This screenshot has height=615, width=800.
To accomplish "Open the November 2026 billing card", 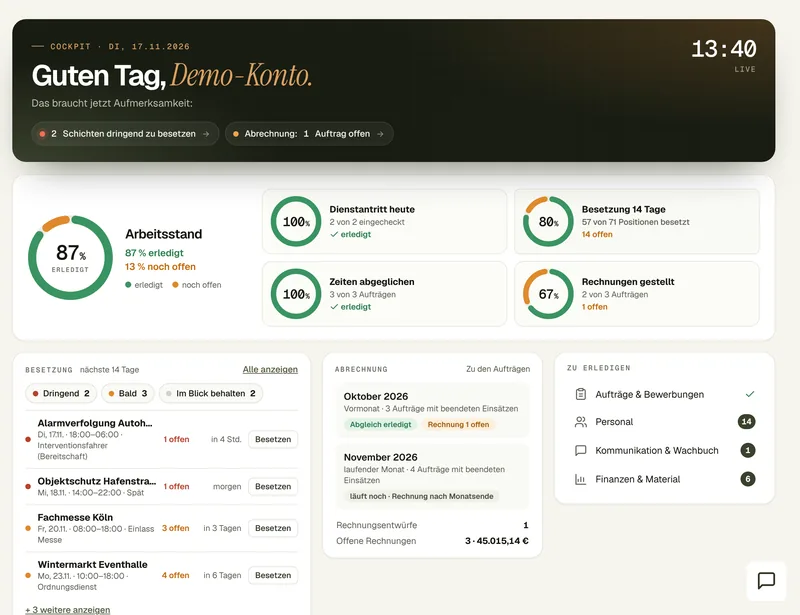I will 432,477.
